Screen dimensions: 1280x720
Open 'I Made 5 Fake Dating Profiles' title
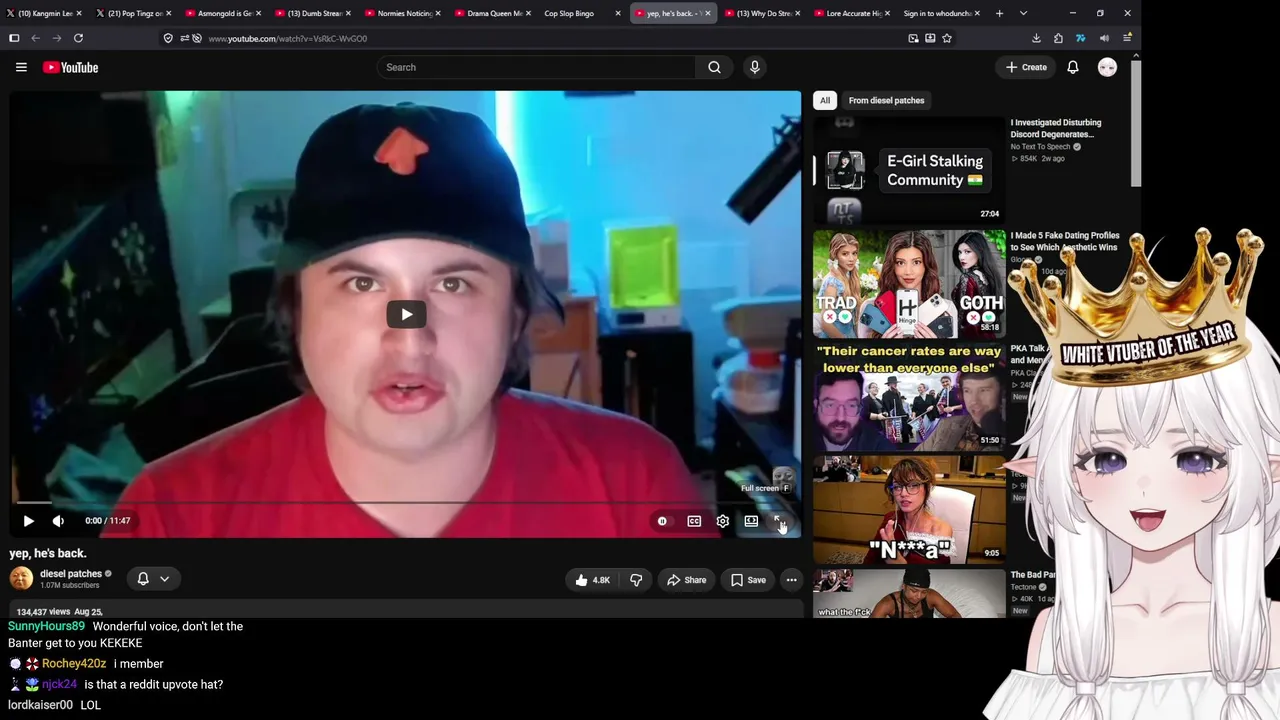click(x=1064, y=241)
